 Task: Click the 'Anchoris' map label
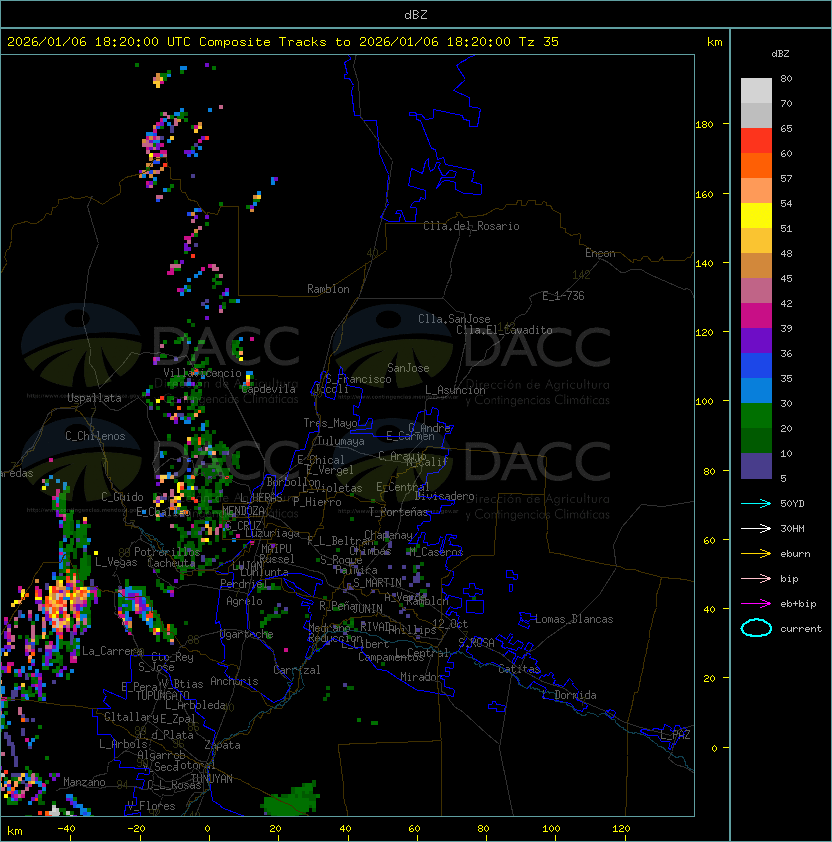(234, 681)
